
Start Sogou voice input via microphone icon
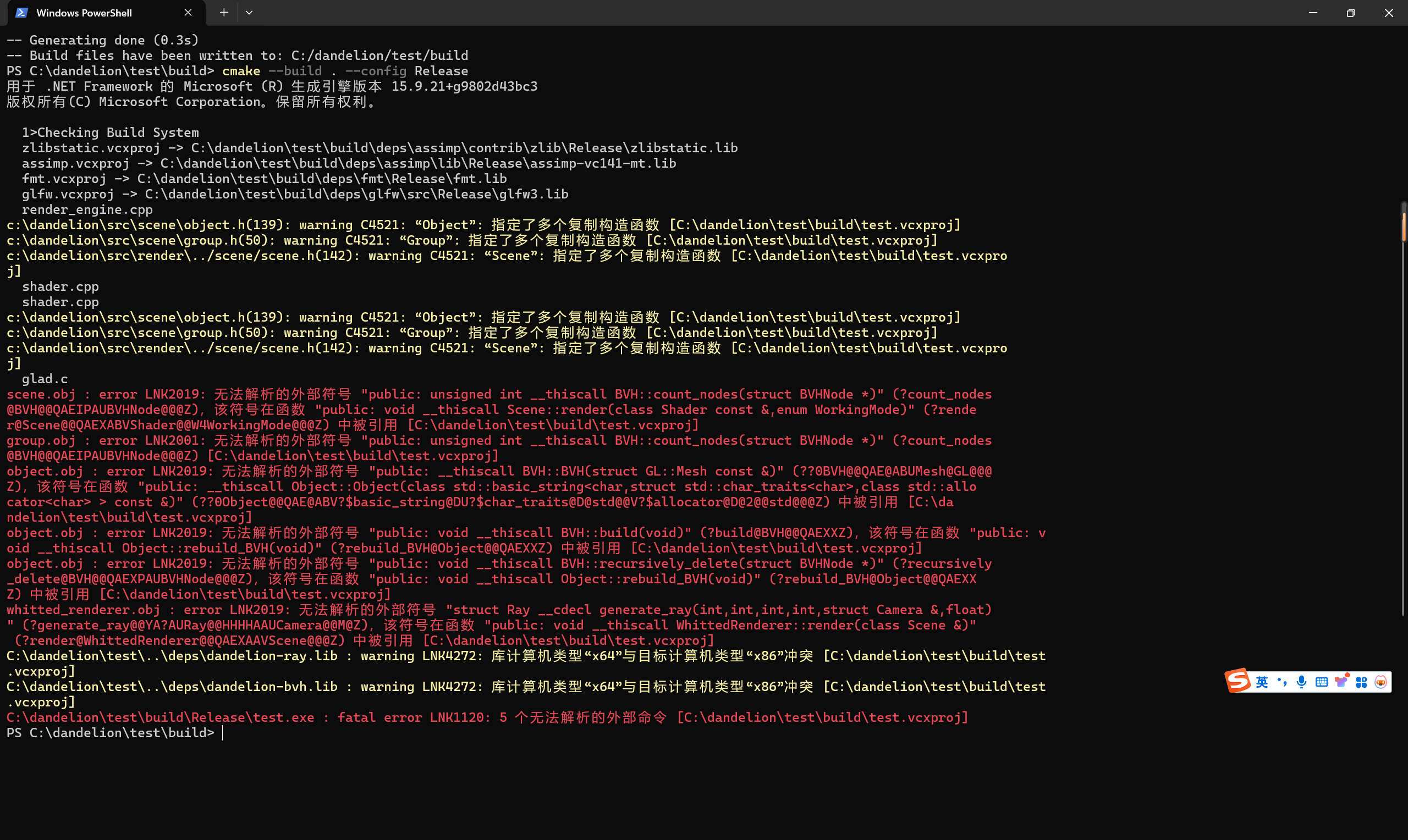[1301, 682]
